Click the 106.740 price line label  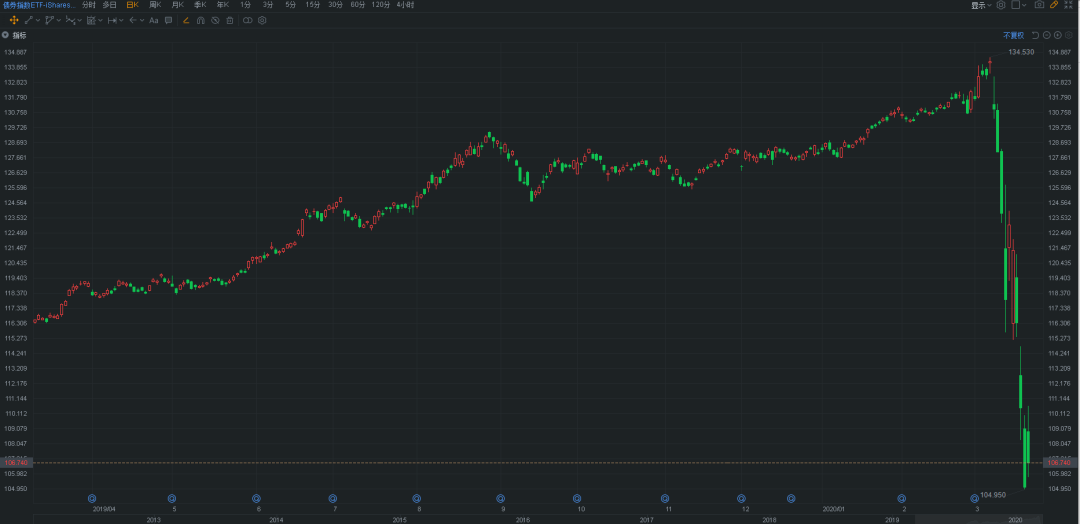point(17,463)
